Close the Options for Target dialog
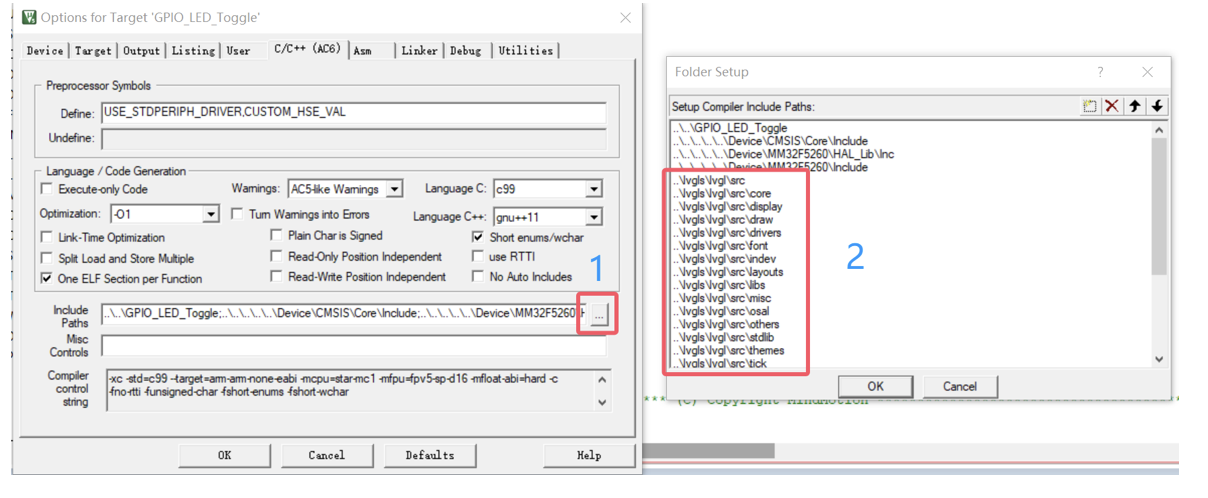 pos(625,18)
